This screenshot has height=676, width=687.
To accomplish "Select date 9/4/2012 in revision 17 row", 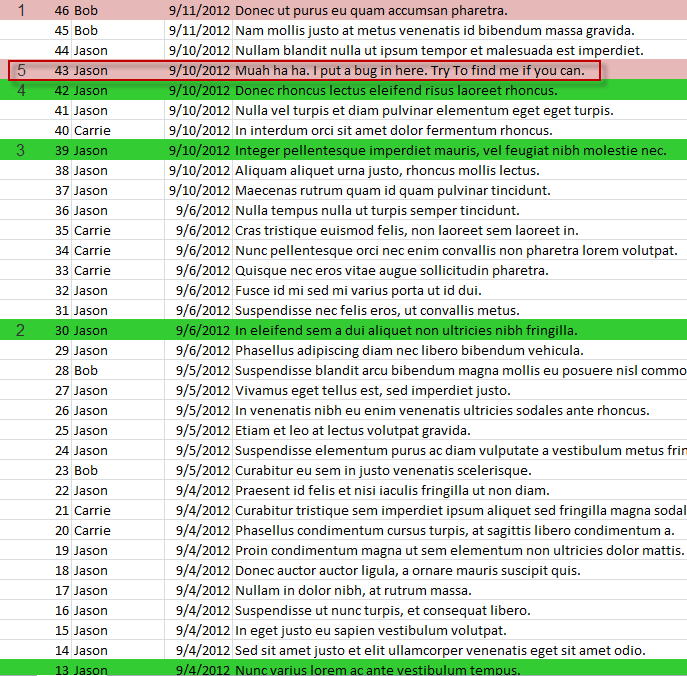I will click(x=203, y=591).
